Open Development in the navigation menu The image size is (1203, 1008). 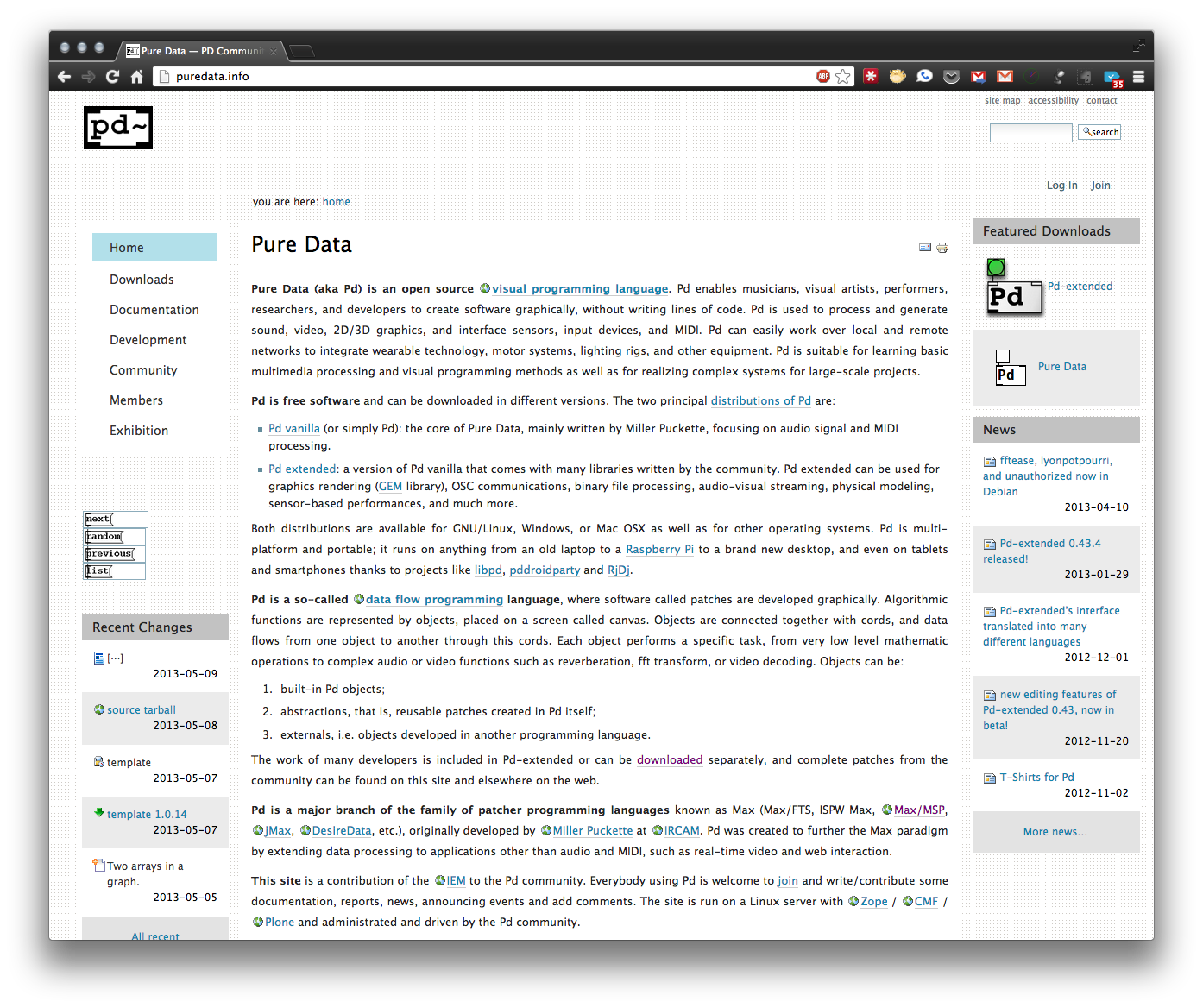[148, 339]
